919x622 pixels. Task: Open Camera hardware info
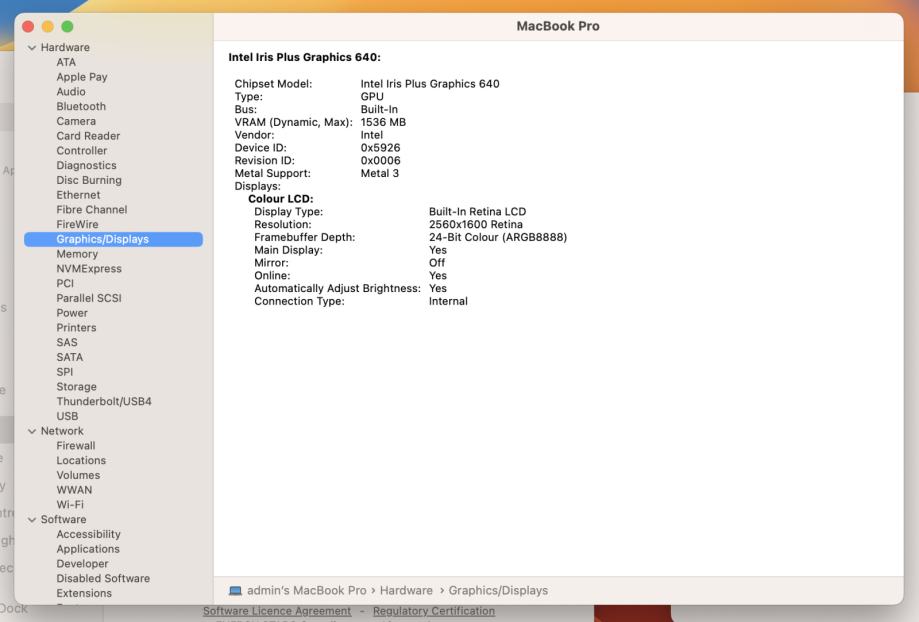coord(76,121)
